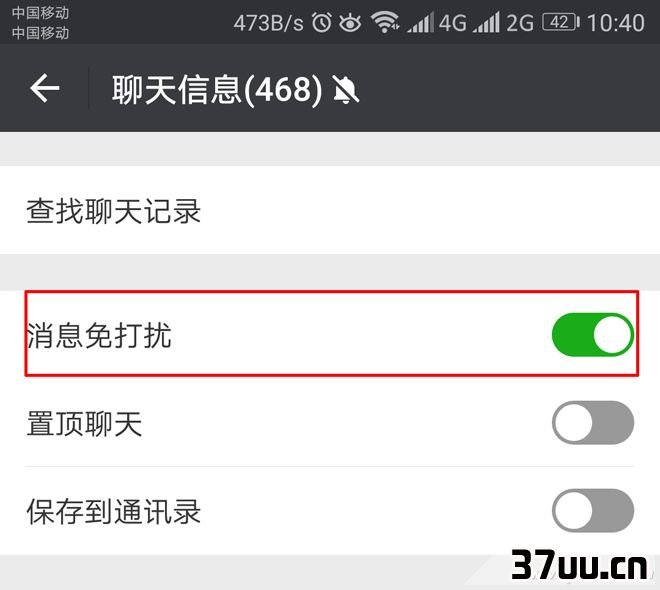Tap the 473B/s network speed indicator
Screen dimensions: 660x590
[269, 23]
